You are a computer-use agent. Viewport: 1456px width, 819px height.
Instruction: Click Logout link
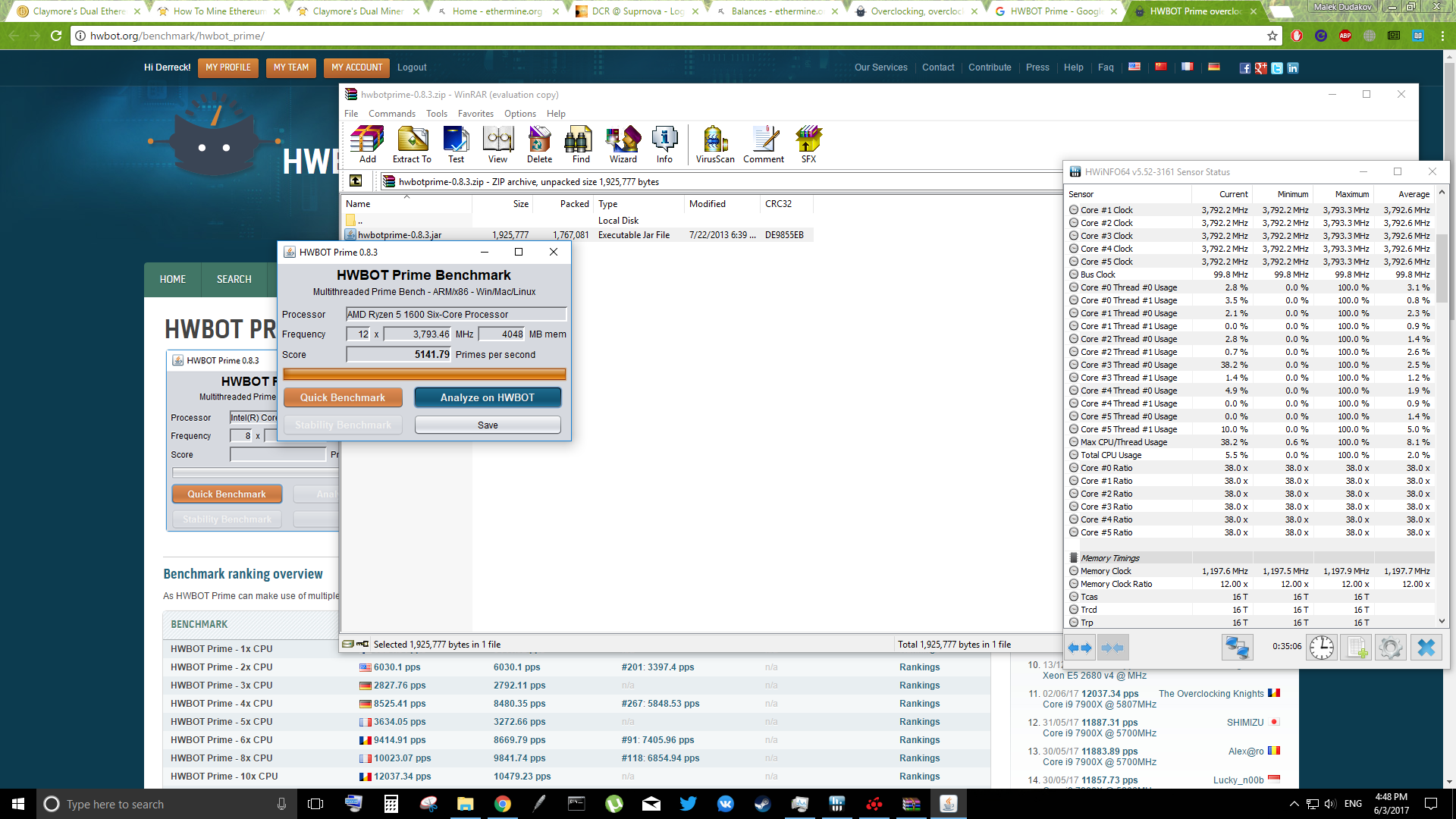412,67
